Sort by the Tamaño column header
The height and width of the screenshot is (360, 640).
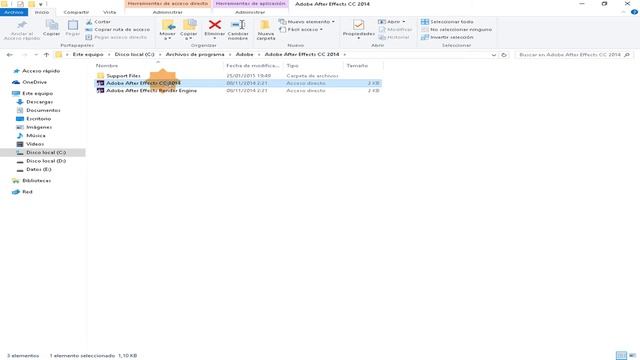357,66
